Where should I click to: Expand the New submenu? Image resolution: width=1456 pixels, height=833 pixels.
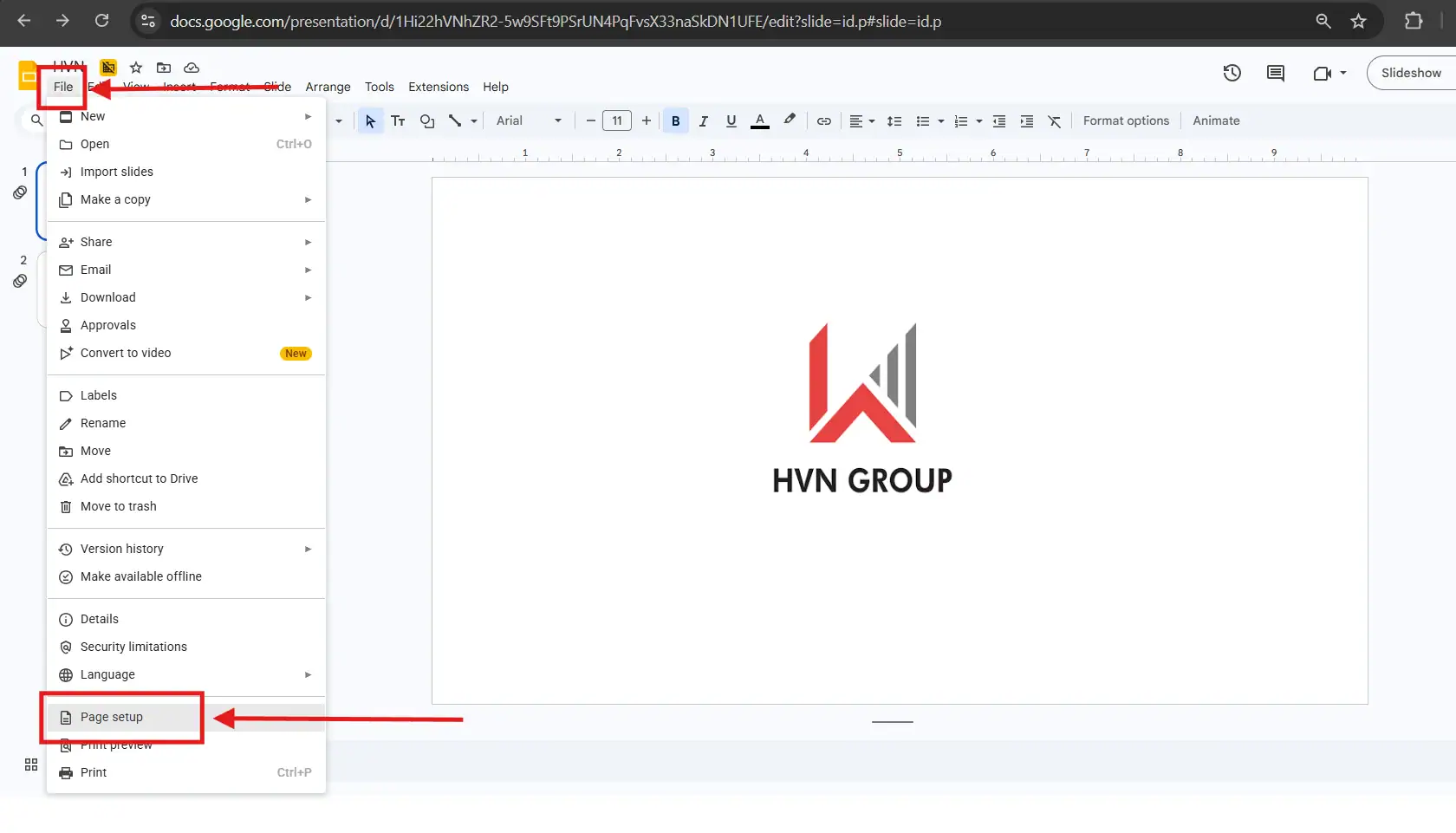click(186, 116)
